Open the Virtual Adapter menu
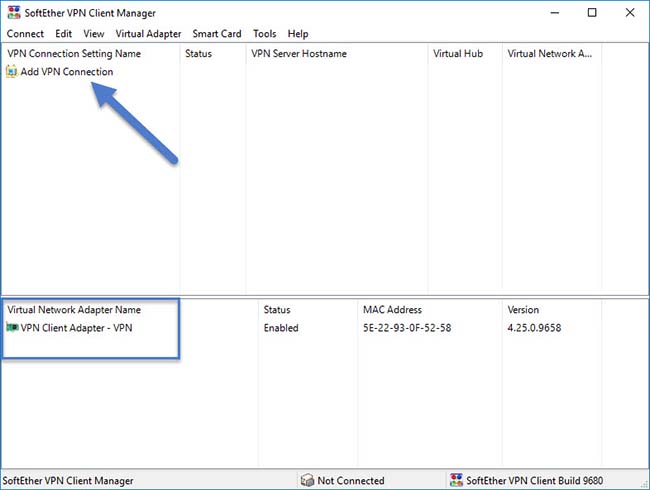 (148, 34)
